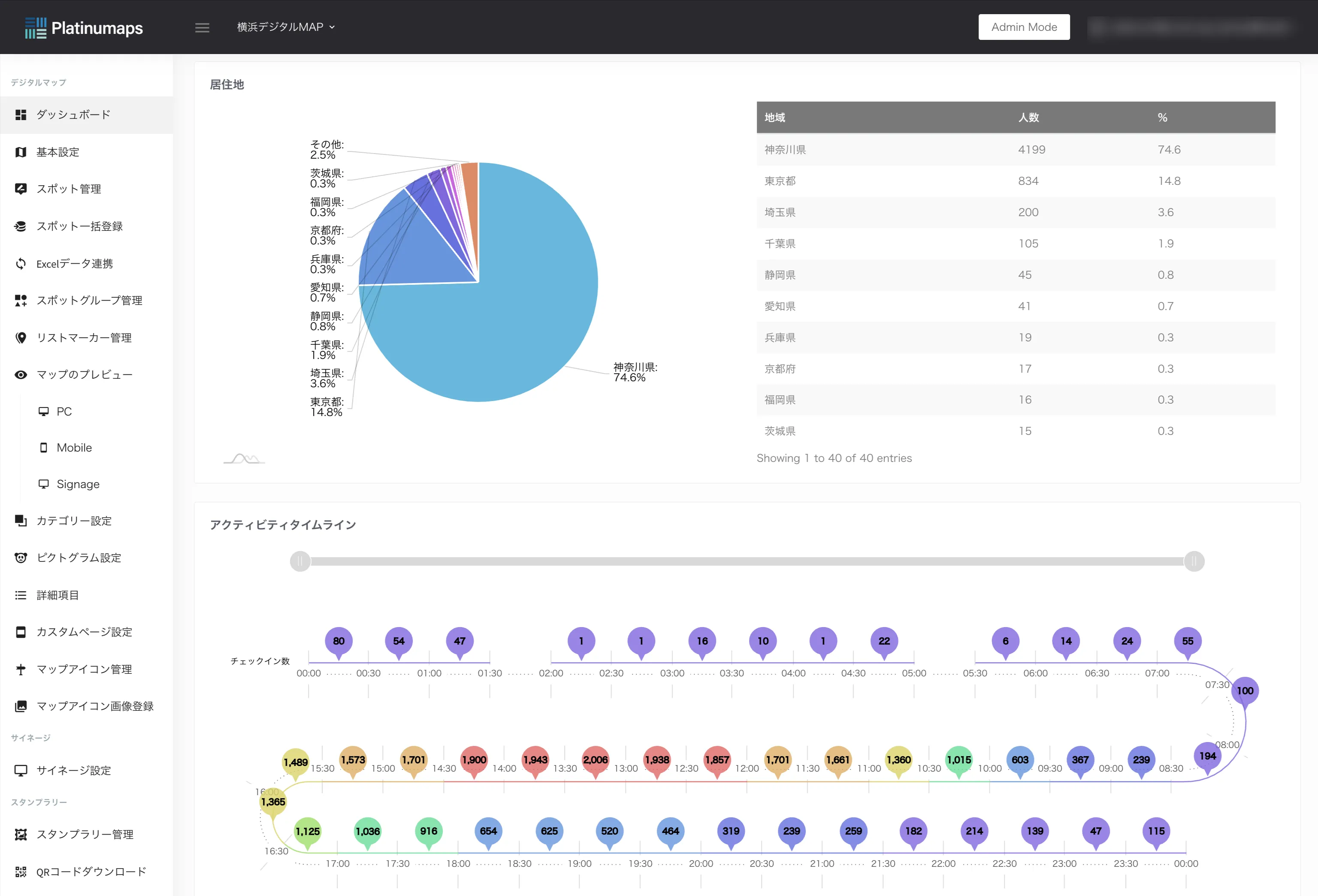
Task: Select Mobile preview menu item
Action: (x=74, y=448)
